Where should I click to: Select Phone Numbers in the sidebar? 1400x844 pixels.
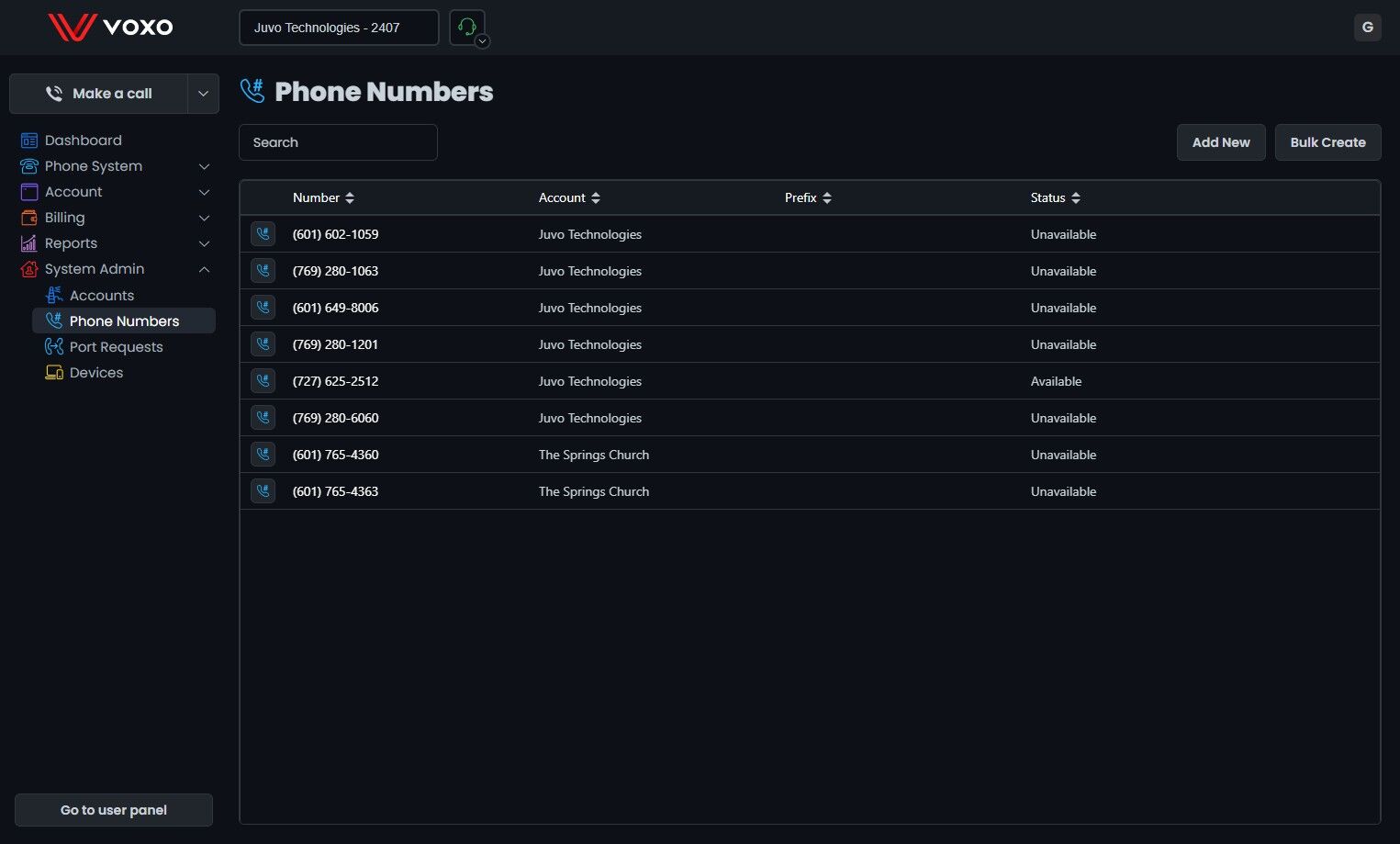tap(124, 321)
